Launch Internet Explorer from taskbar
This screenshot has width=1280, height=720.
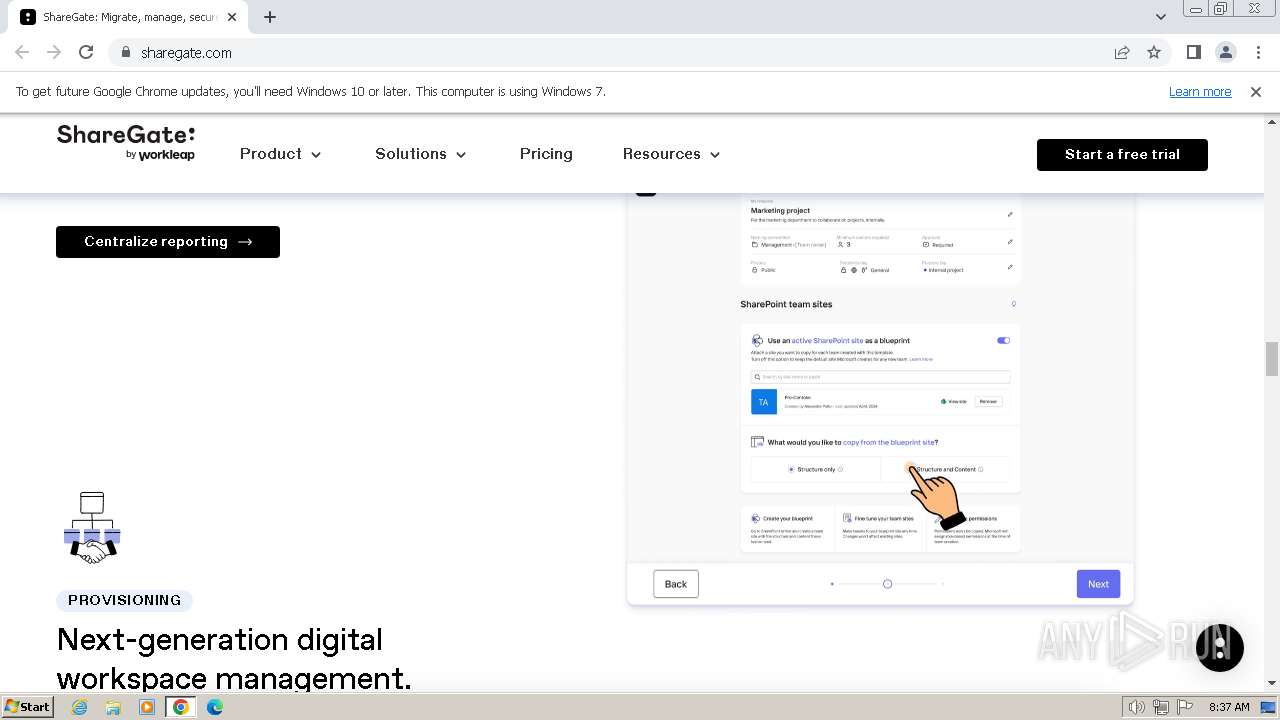[79, 707]
